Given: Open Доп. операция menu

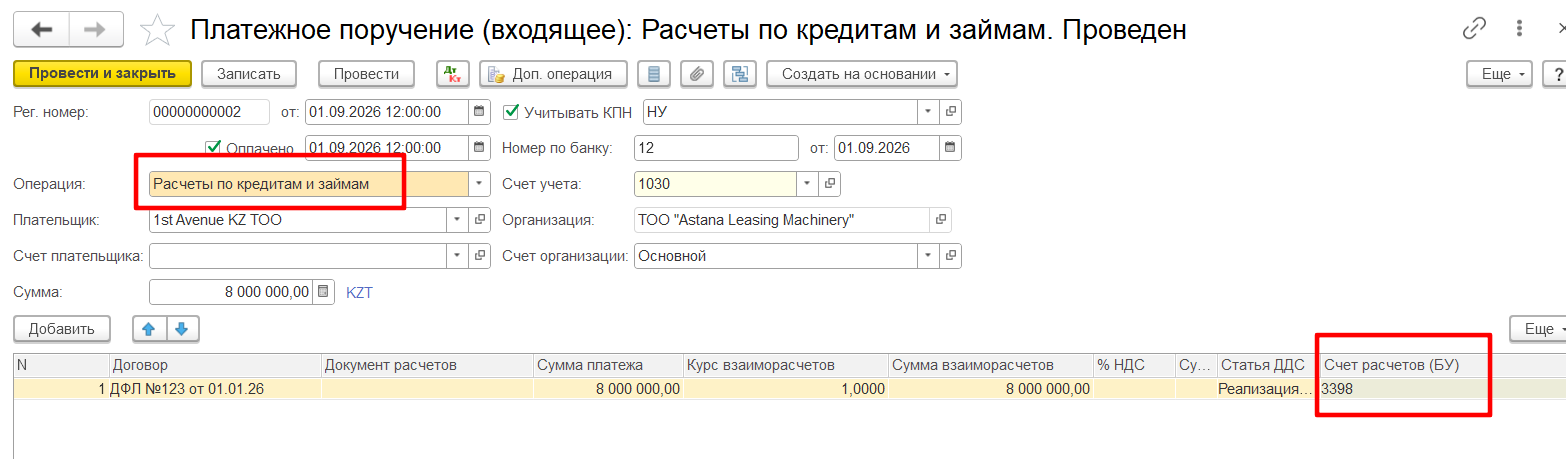Looking at the screenshot, I should [x=554, y=74].
